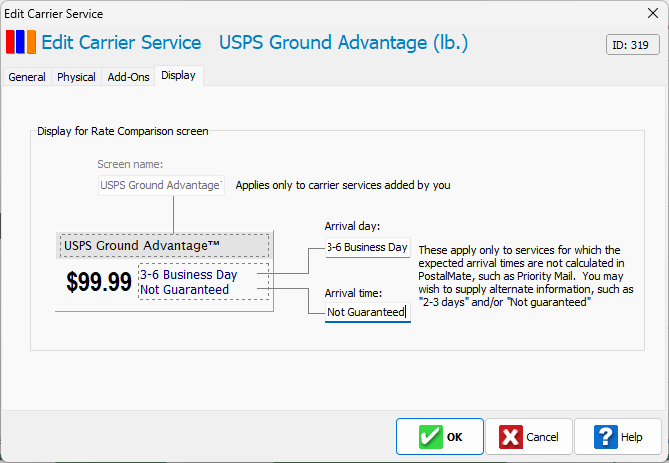Click the preview title USPS Ground Advantage™
The width and height of the screenshot is (669, 463).
pyautogui.click(x=142, y=246)
